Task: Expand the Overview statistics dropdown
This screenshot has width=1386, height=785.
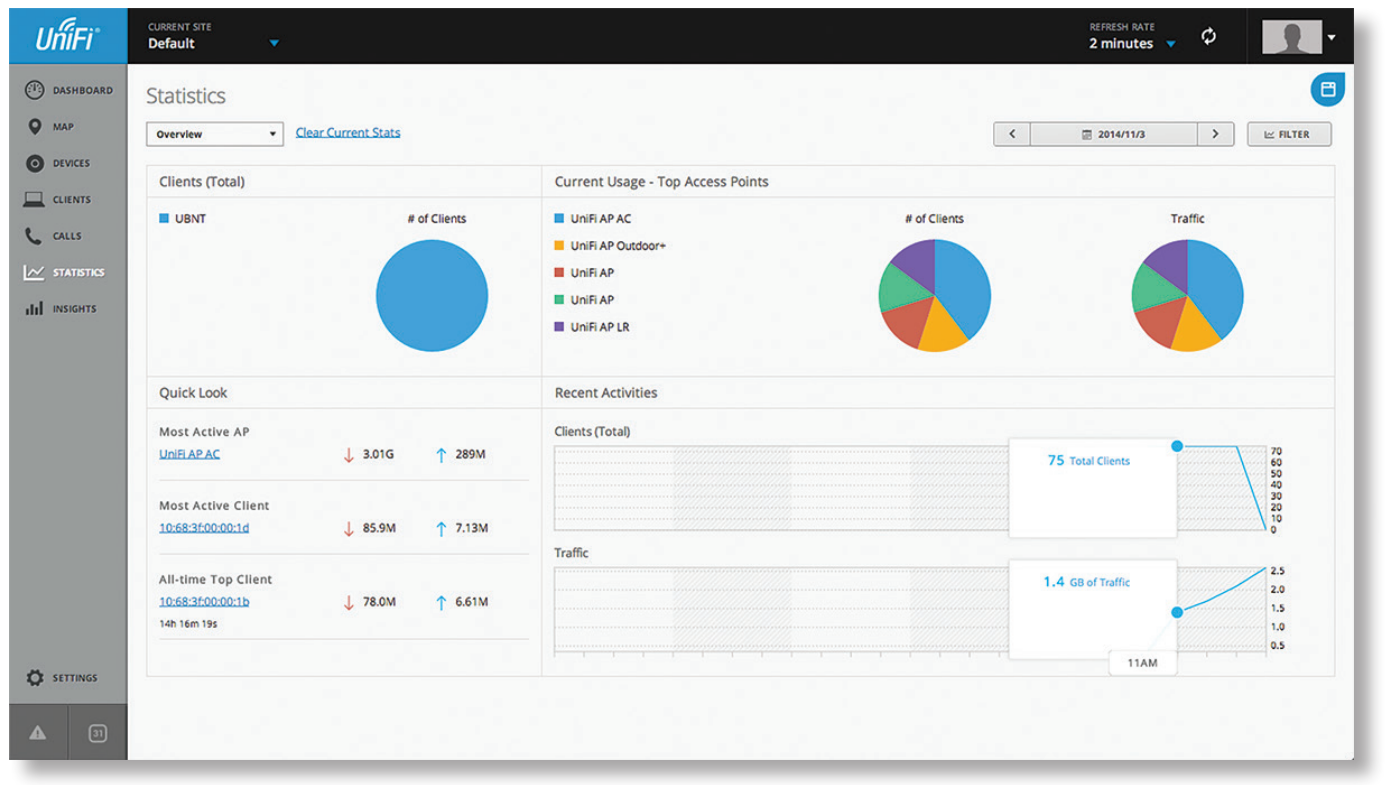Action: pos(214,134)
